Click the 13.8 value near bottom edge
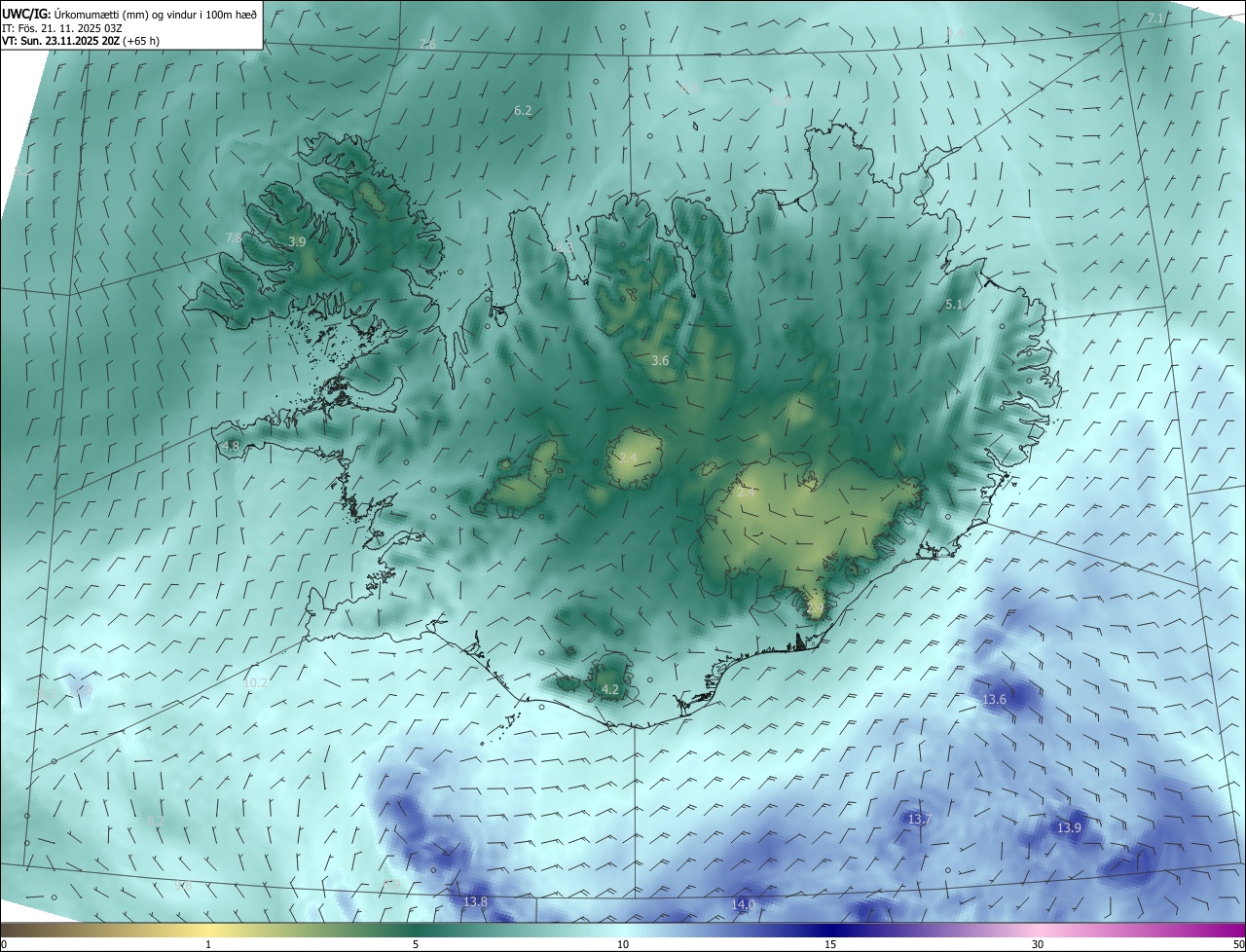Screen dimensions: 1246x952 point(475,902)
